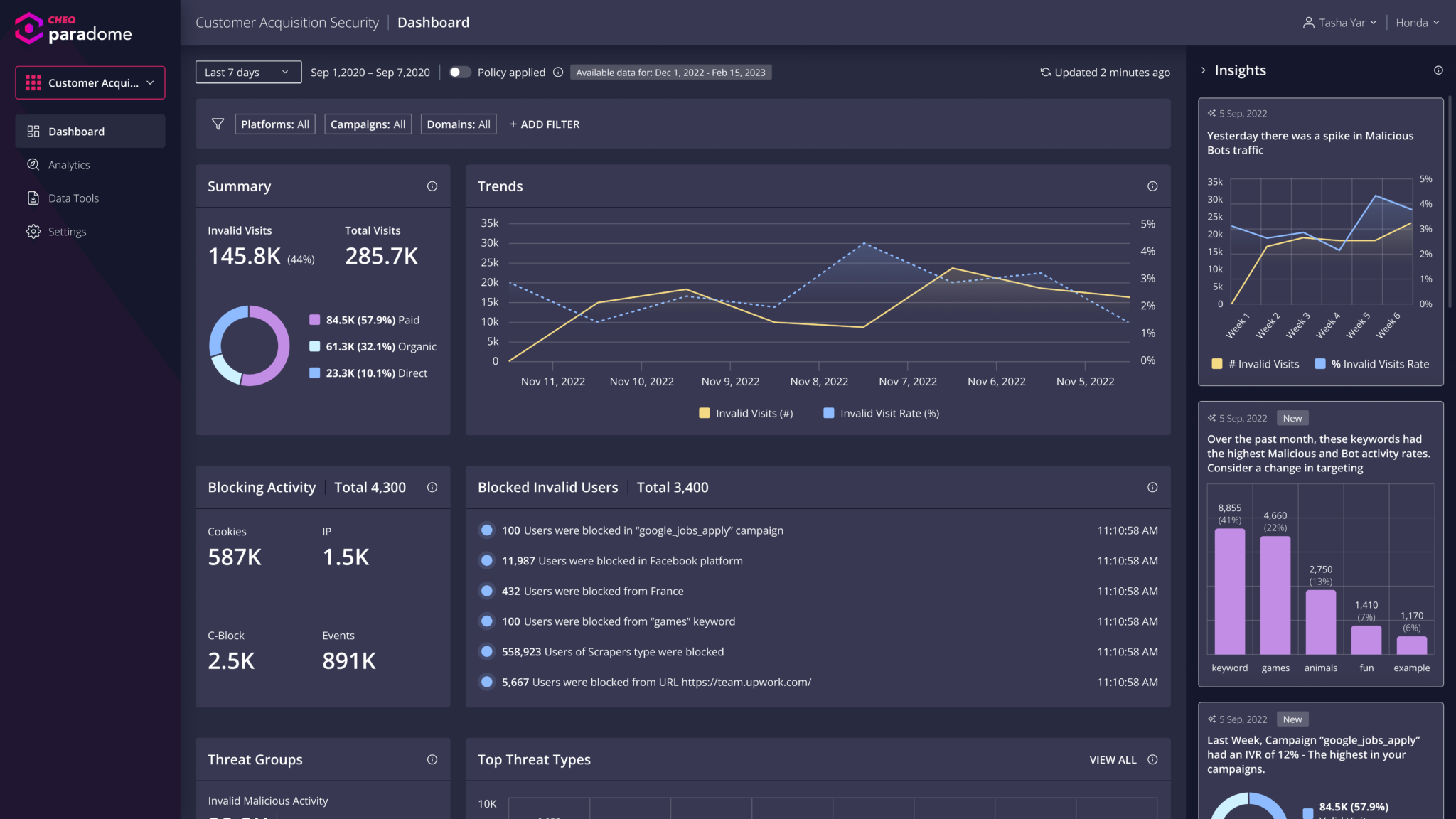Toggle the Invalid Visits (#) legend series
Screen dimensions: 1456x819
[x=746, y=414]
